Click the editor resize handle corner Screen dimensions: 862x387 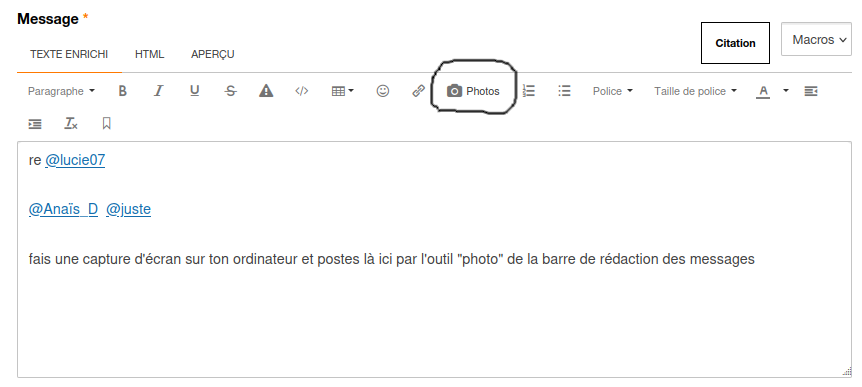pos(847,372)
